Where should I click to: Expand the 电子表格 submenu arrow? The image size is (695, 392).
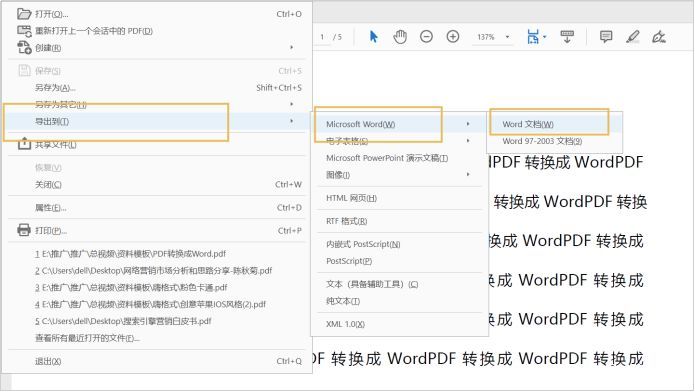coord(468,141)
